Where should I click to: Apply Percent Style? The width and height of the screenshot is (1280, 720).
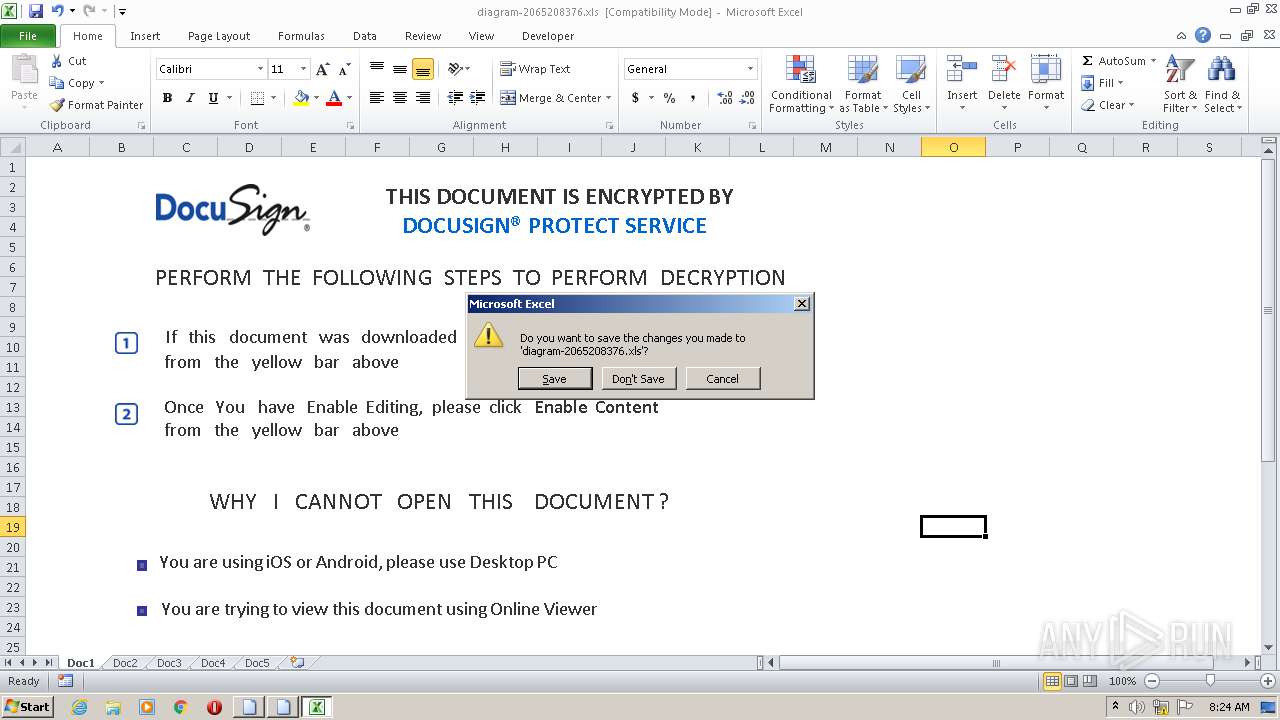pos(669,98)
